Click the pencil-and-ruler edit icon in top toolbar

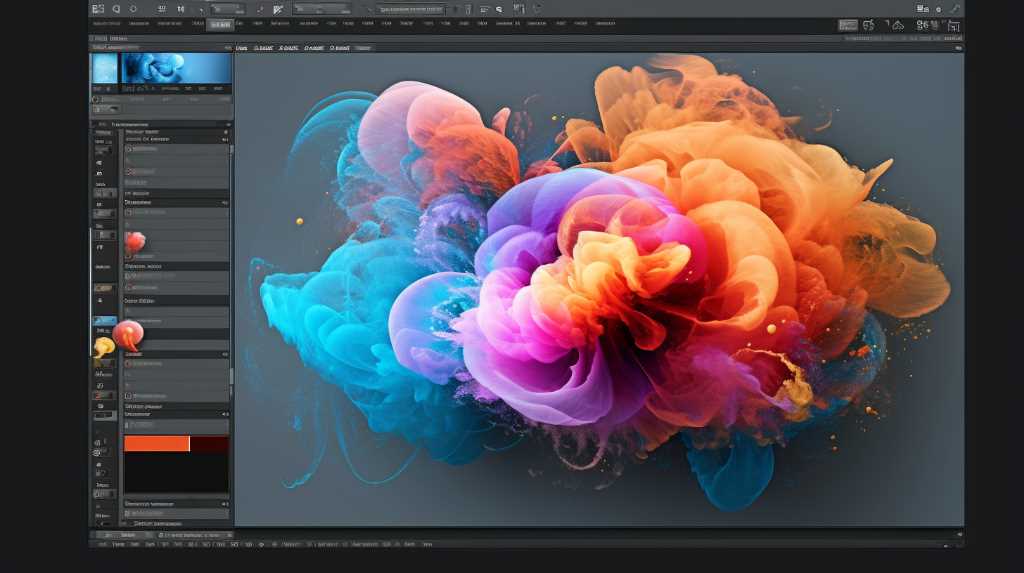click(278, 9)
